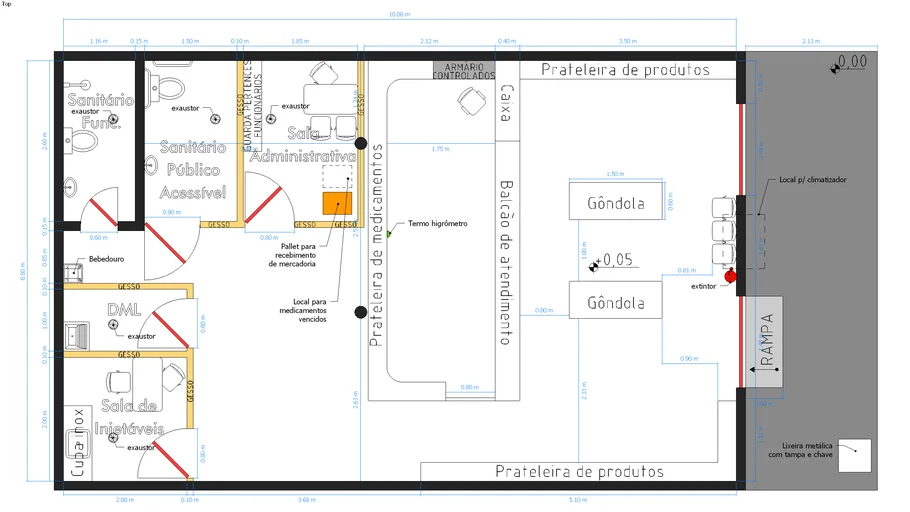Select the '3.68 m' bottom dimension

[306, 500]
